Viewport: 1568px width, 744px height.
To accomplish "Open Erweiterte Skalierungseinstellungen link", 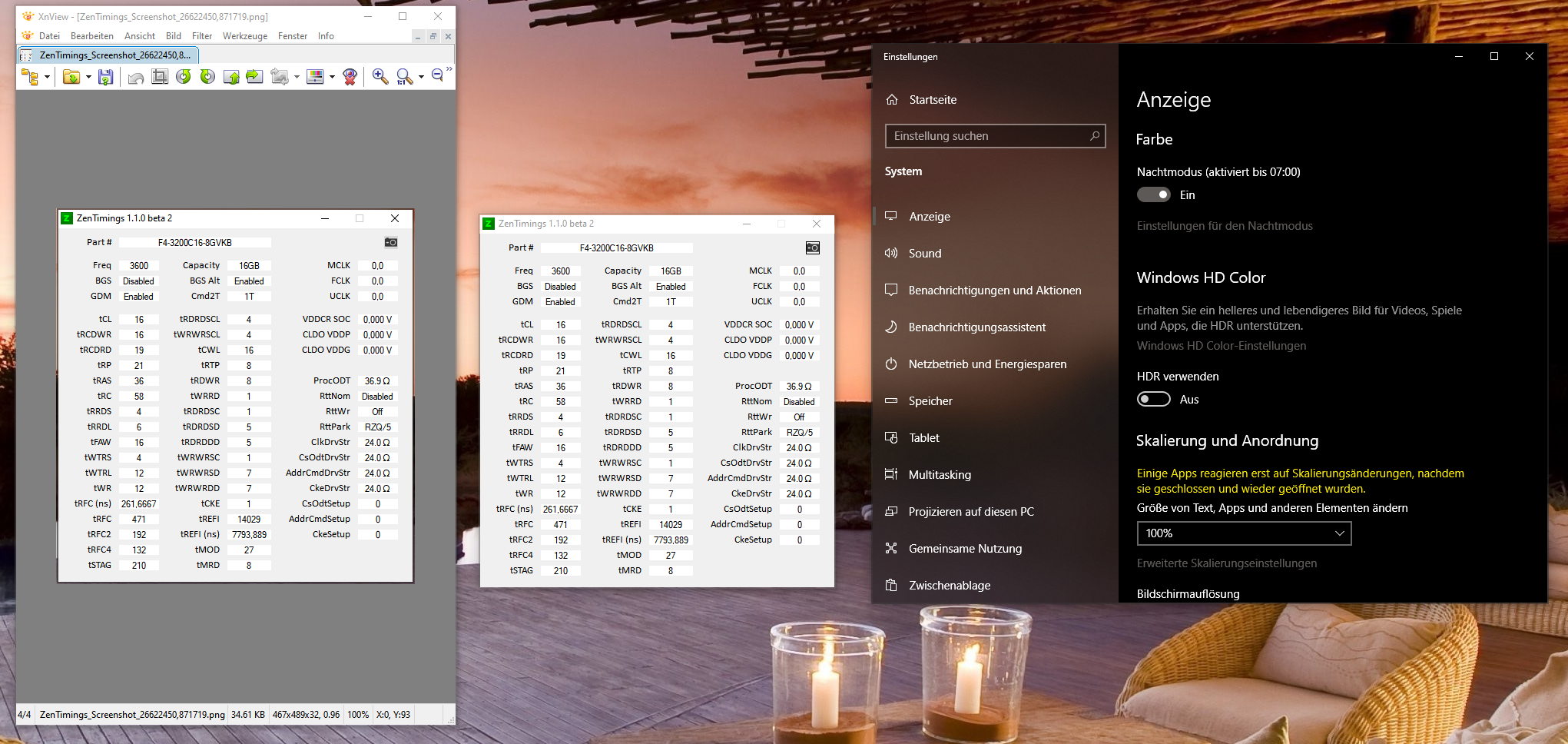I will (x=1227, y=563).
